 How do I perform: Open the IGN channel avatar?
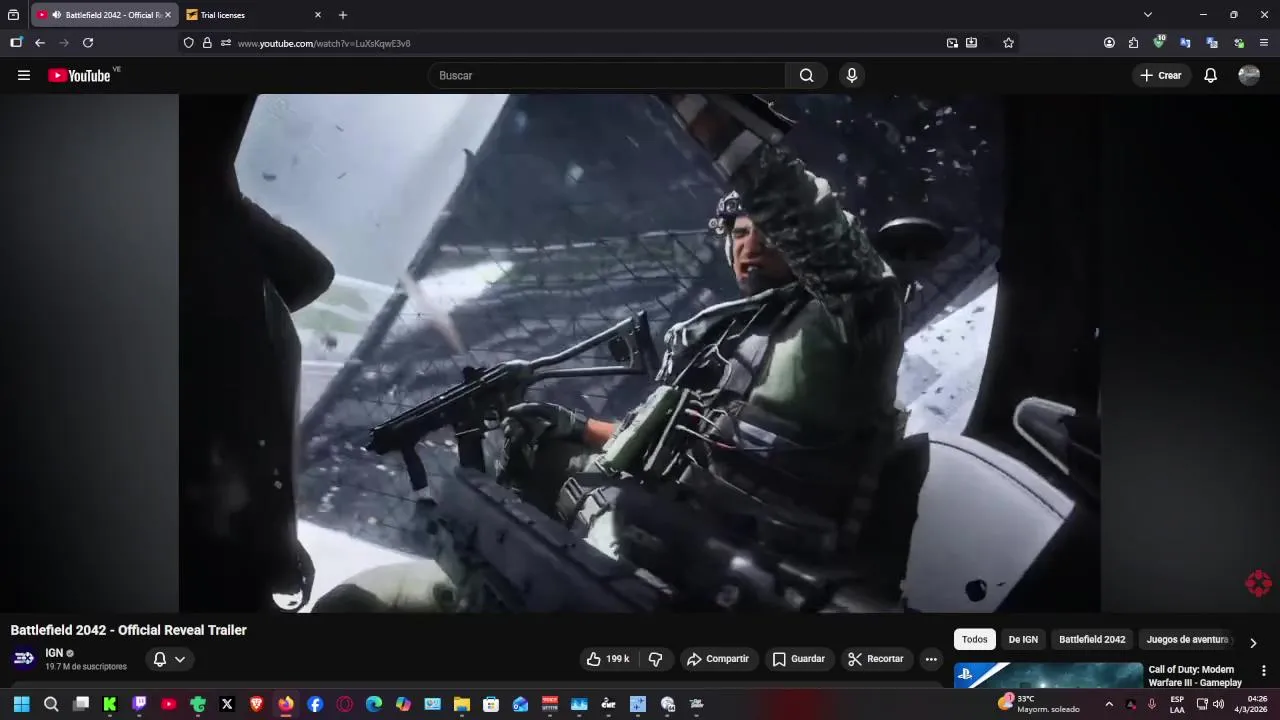tap(24, 658)
